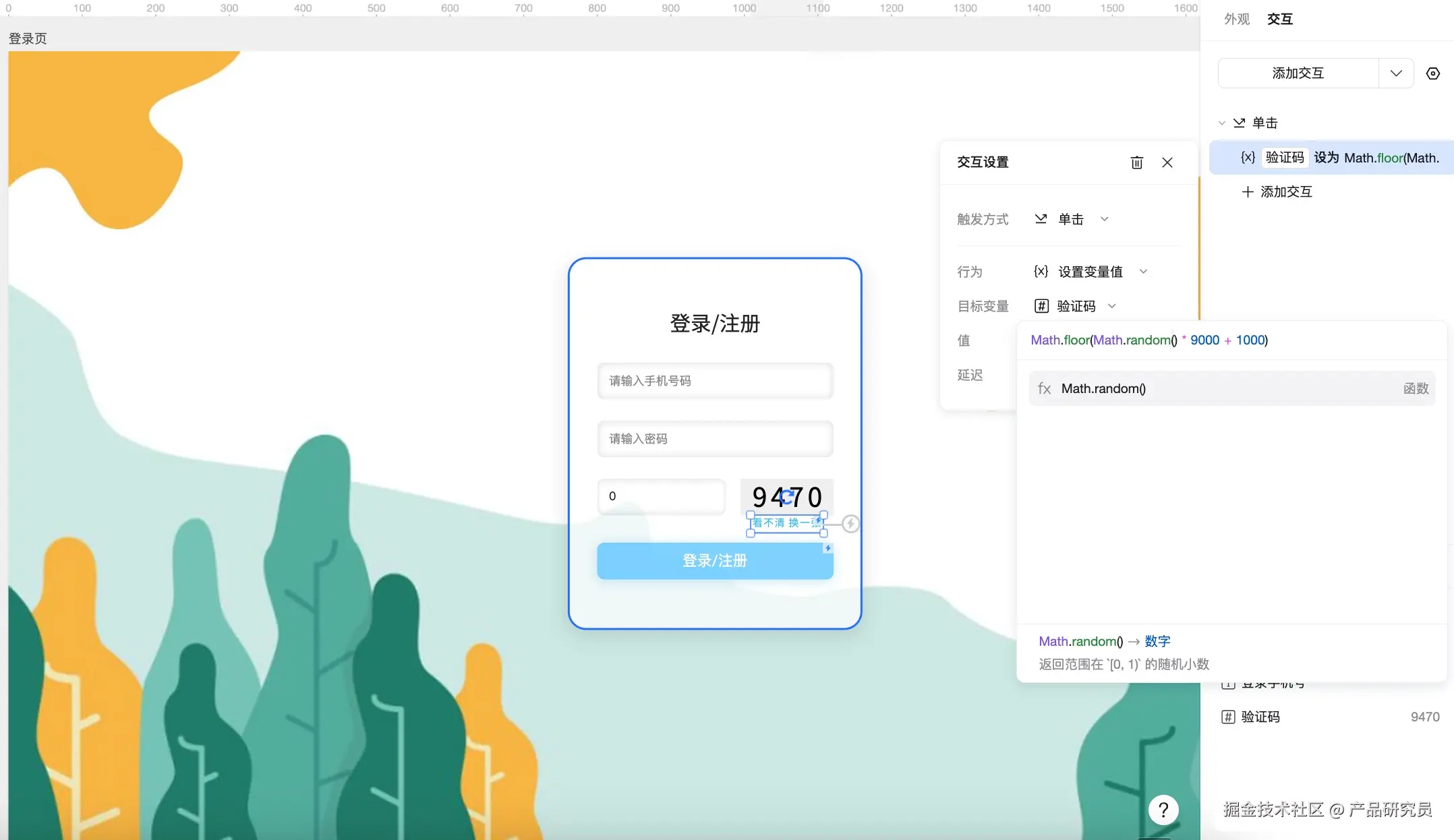Click the blue 登录/注册 button
Screen dimensions: 1454x840
(x=715, y=561)
